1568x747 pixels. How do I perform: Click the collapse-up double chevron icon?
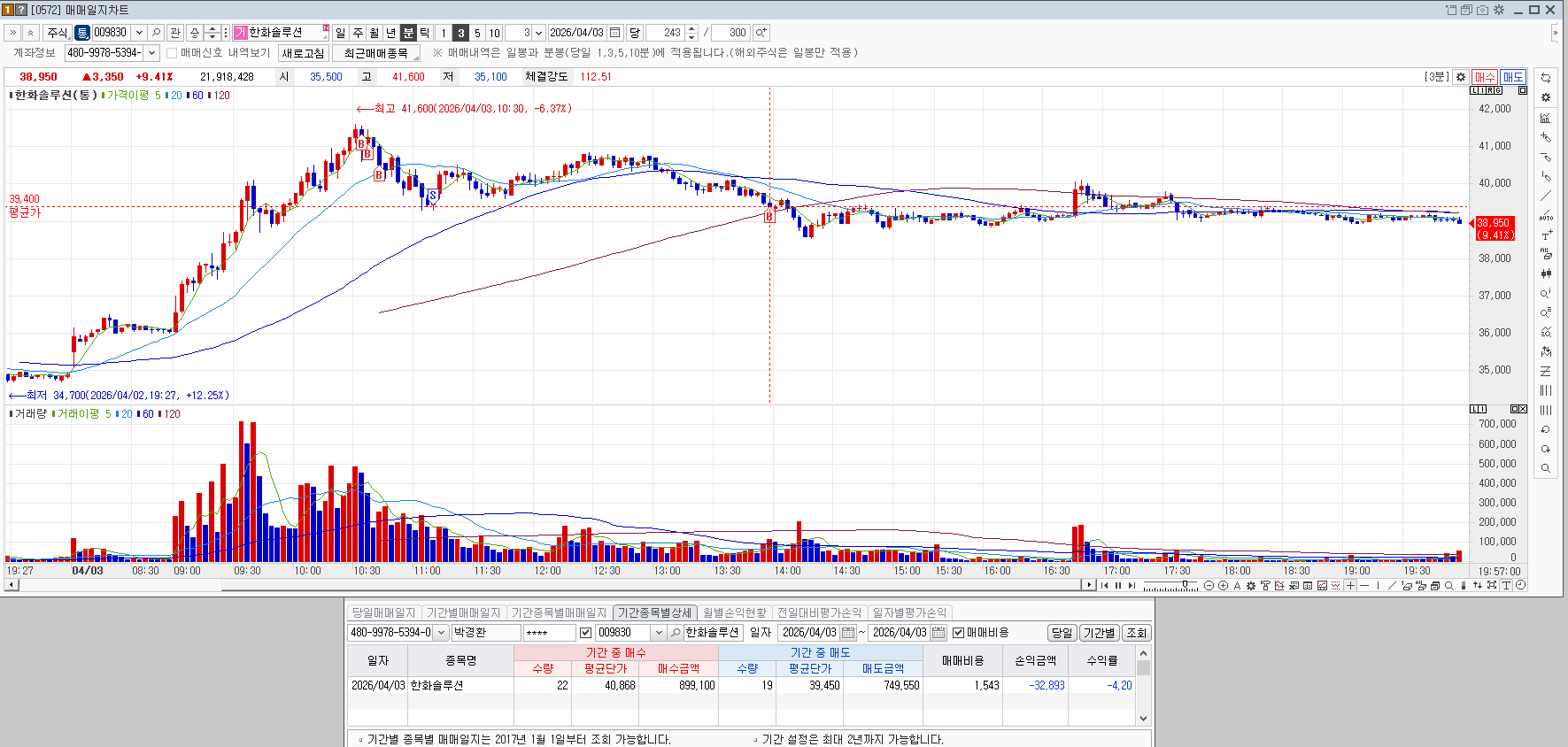(31, 33)
